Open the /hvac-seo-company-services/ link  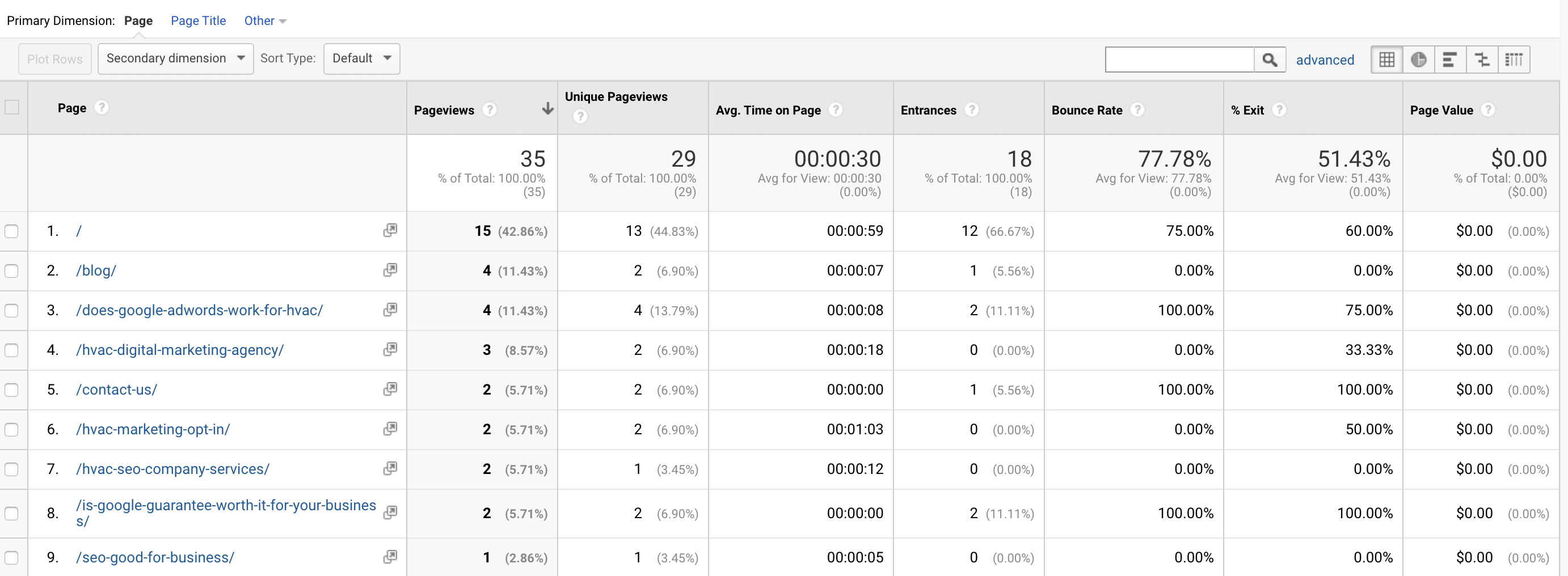click(172, 469)
